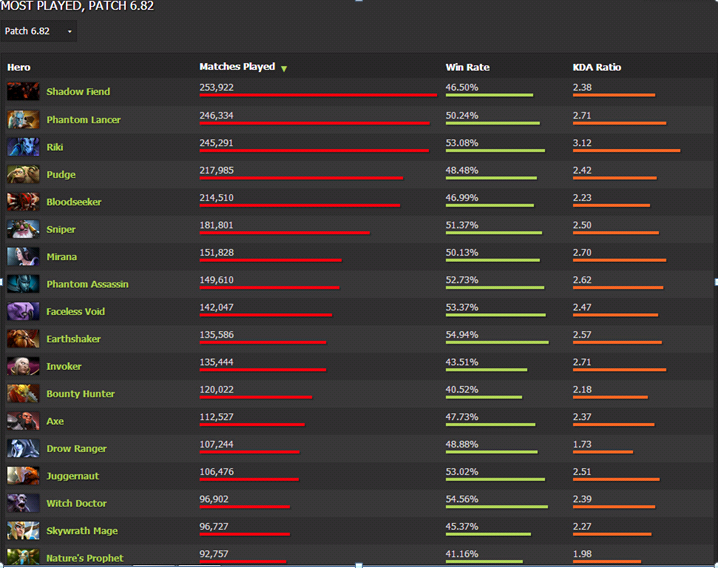Select the 96,727 matches played value
Viewport: 718px width, 568px height.
coord(214,527)
